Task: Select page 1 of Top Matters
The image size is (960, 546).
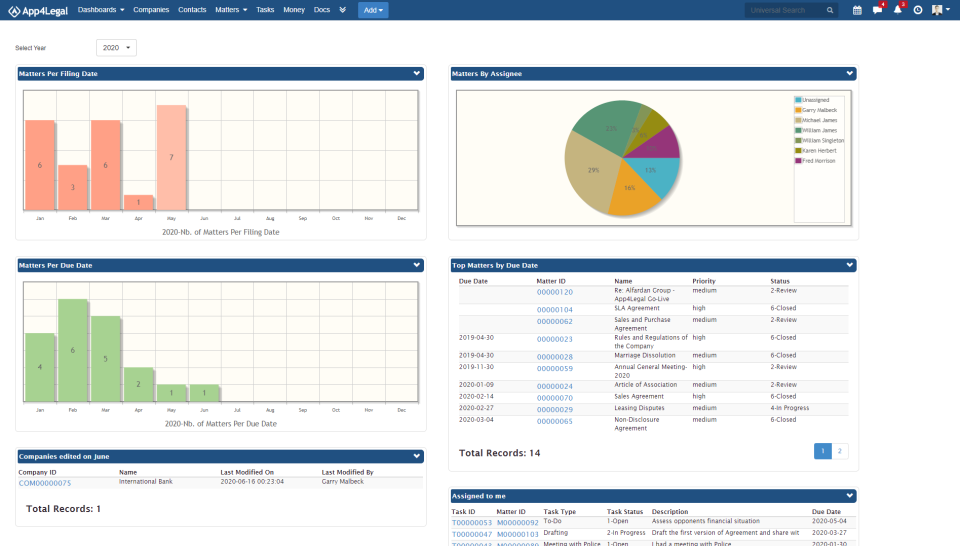Action: (822, 451)
